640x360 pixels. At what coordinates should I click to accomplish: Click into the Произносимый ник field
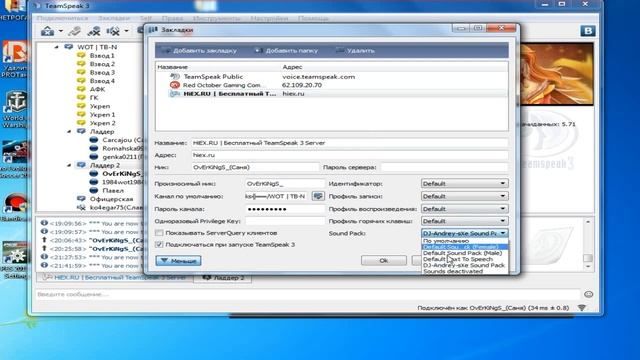[284, 184]
